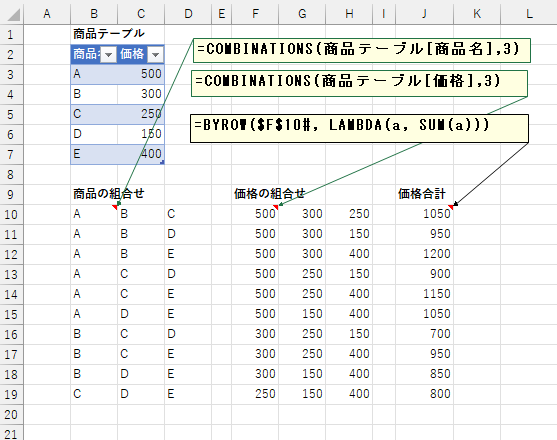Click cell C15 containing D

click(141, 314)
